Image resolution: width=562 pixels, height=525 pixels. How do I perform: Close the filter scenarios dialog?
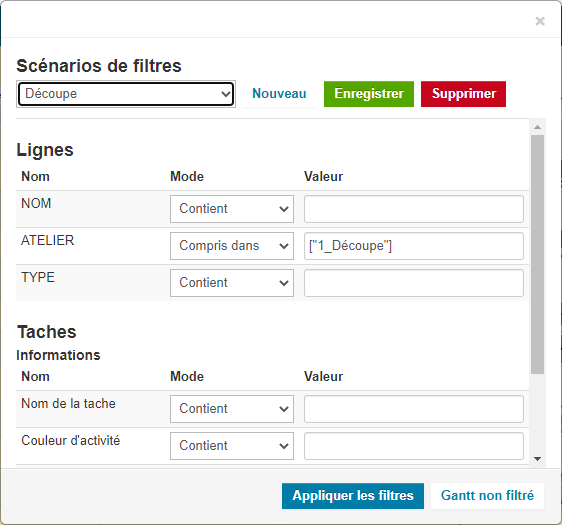click(x=540, y=21)
